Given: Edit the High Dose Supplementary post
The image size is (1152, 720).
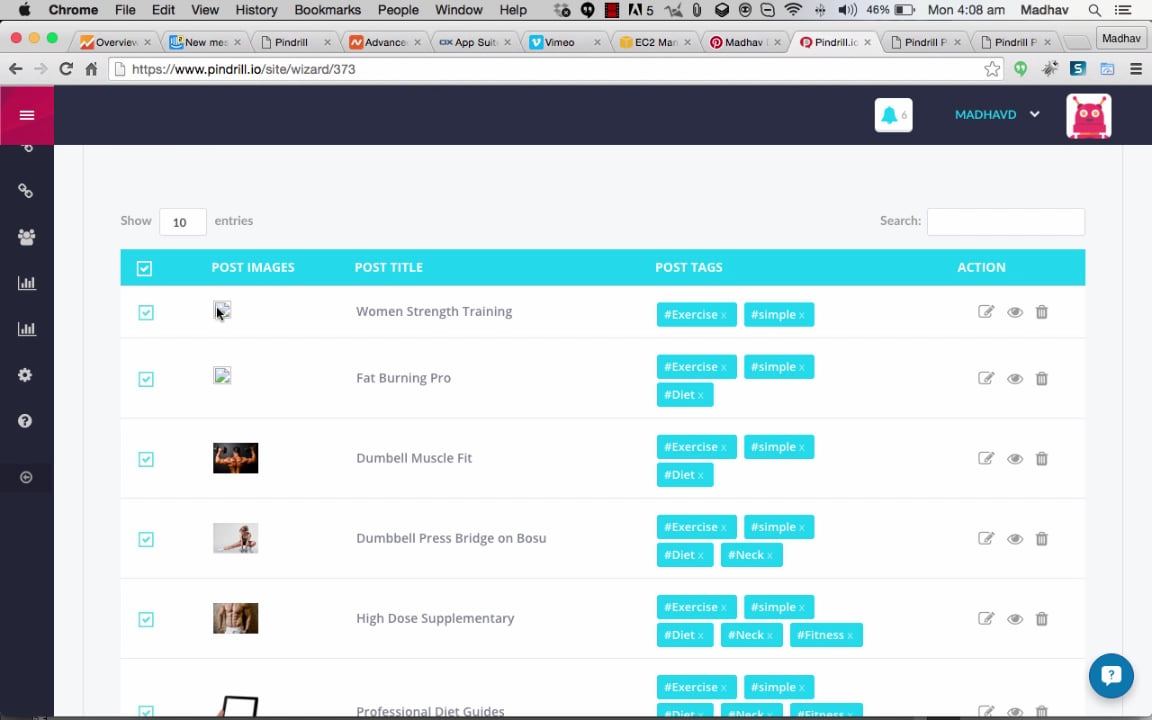Looking at the screenshot, I should pos(986,619).
